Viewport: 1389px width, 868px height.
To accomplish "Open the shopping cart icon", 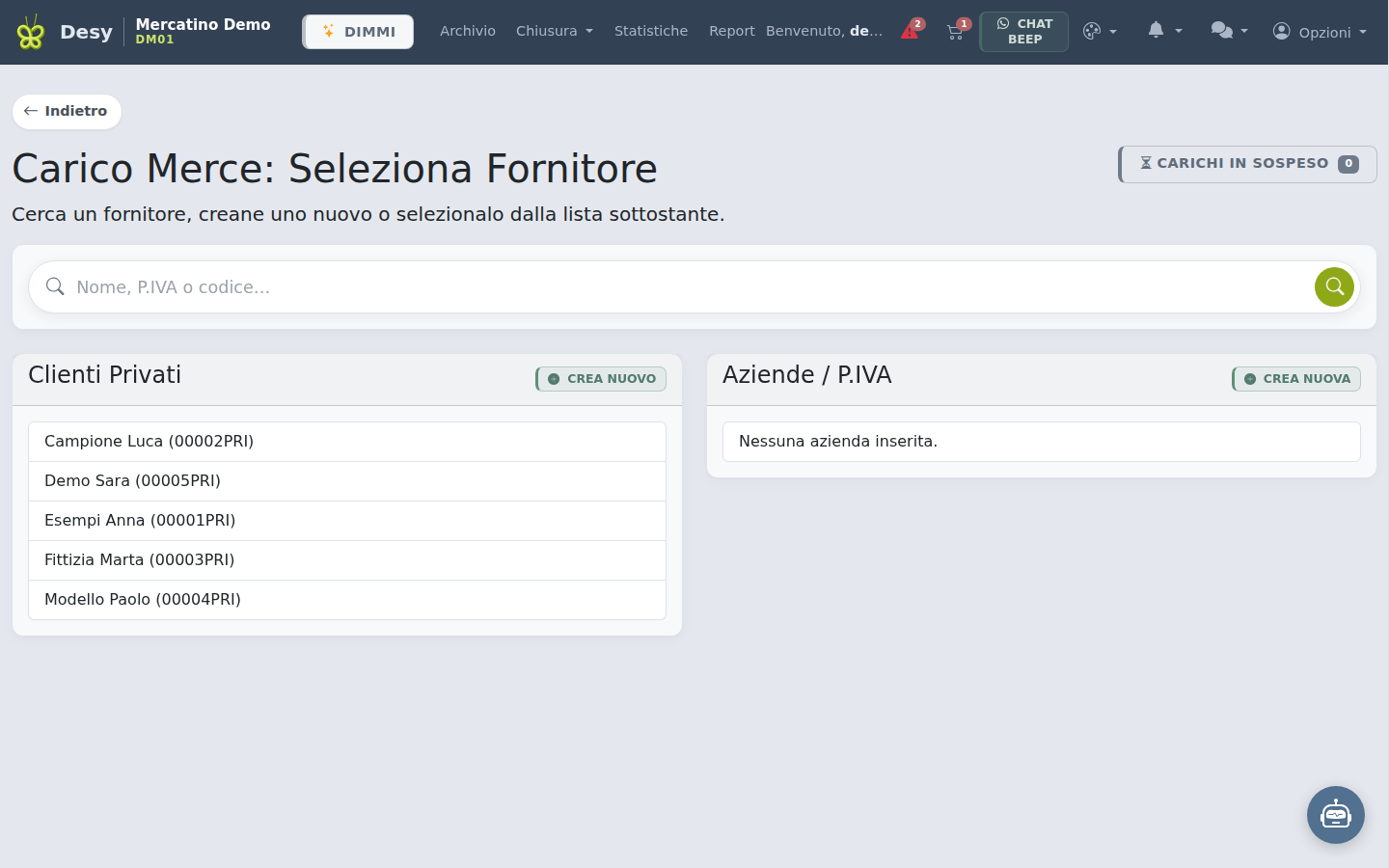I will point(957,31).
